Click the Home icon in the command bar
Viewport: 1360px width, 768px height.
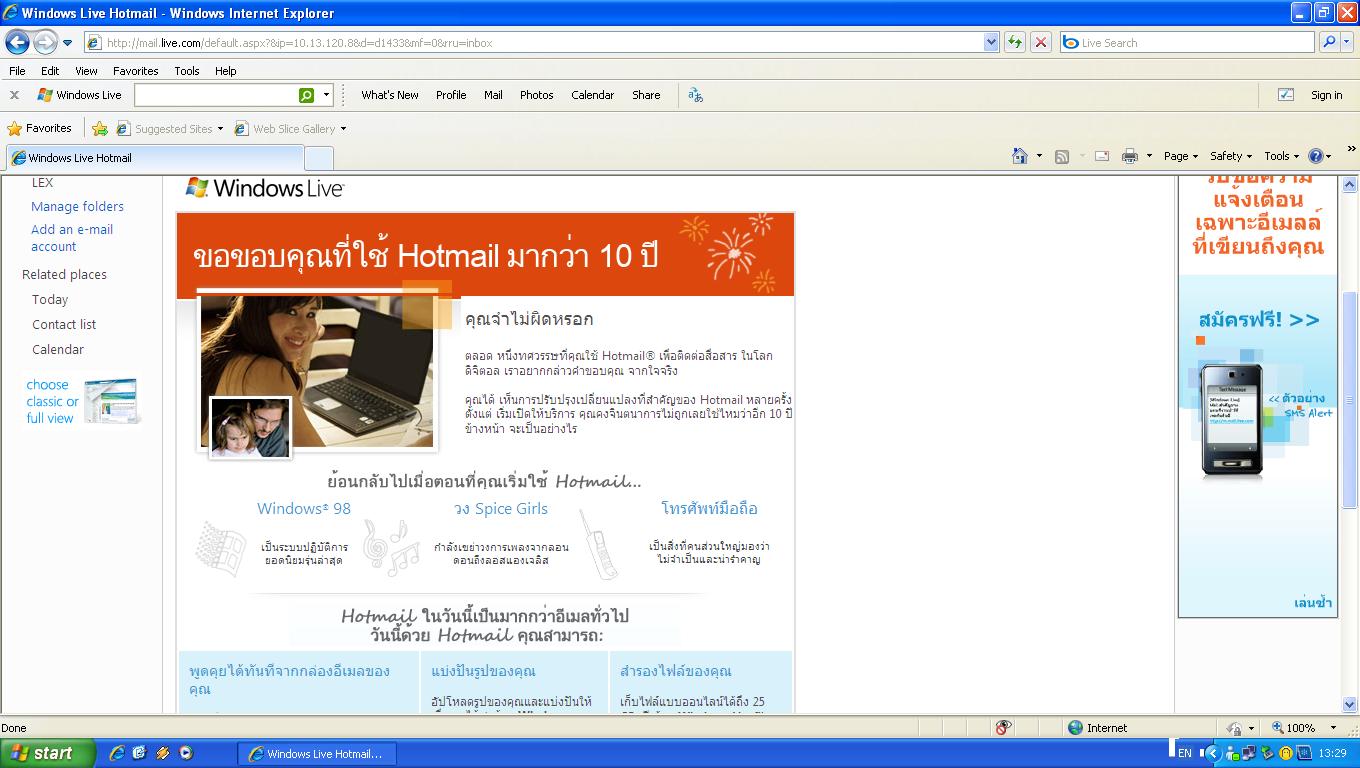(1020, 156)
